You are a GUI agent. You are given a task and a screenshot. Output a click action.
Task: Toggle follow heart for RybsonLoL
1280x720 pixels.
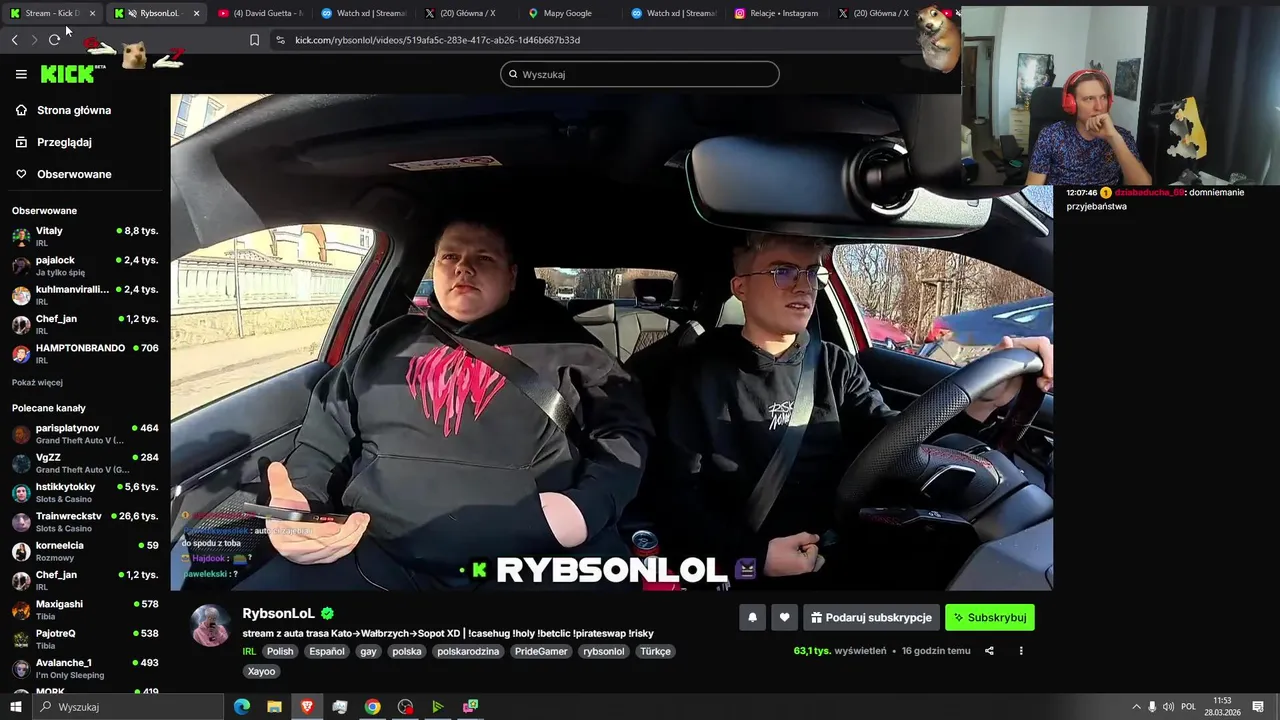[784, 617]
